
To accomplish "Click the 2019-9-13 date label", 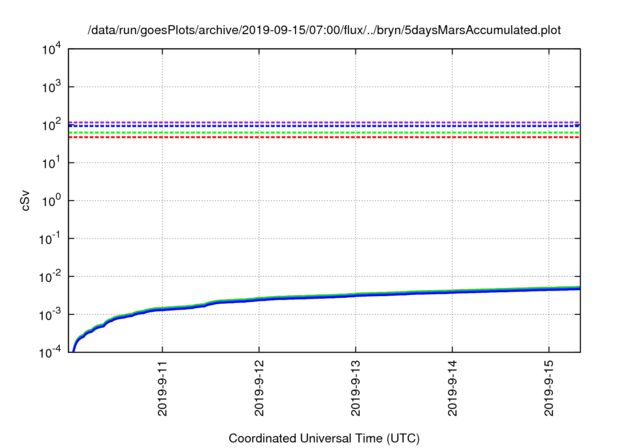I will [356, 388].
